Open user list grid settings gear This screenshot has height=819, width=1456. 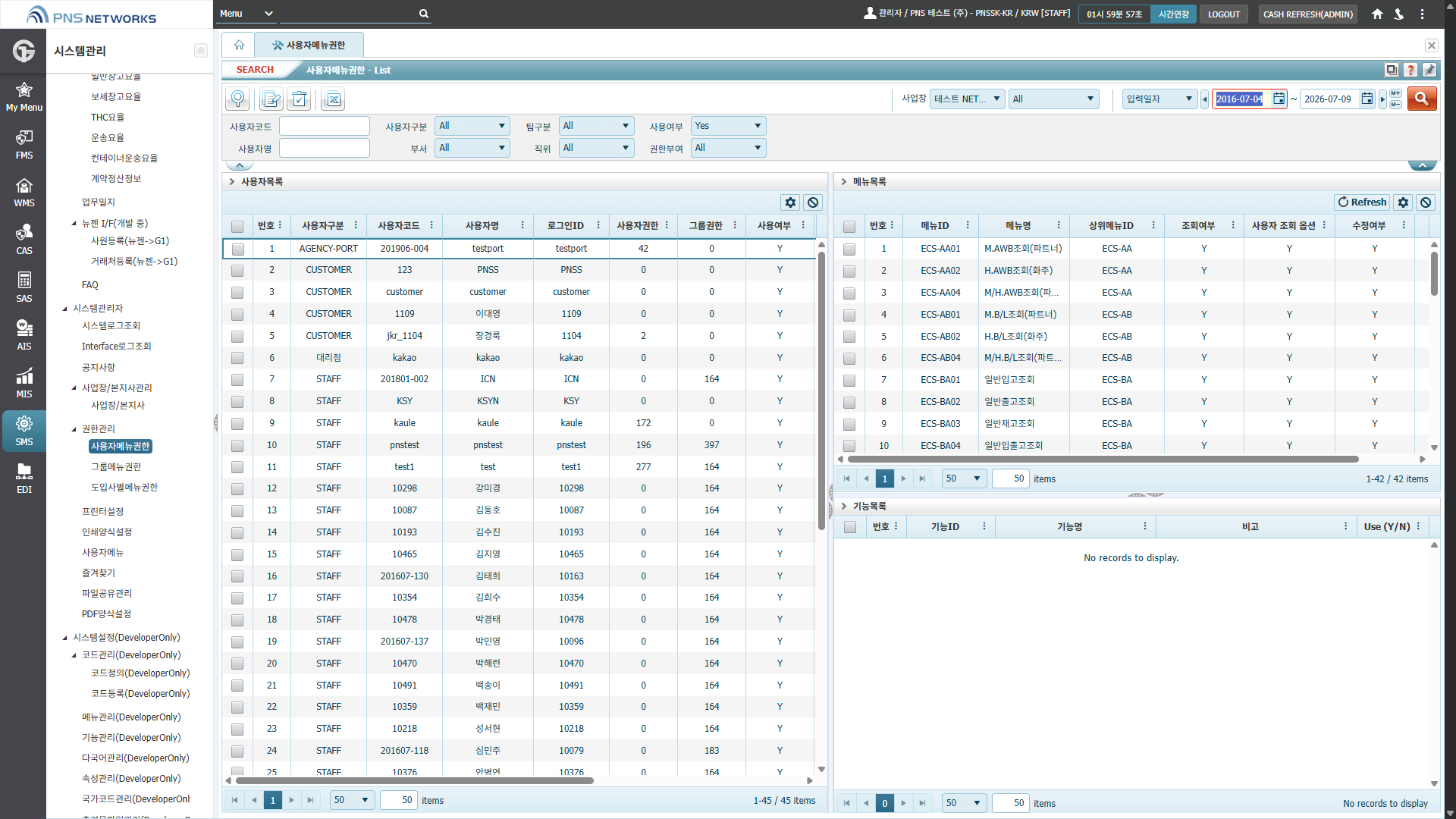(x=790, y=202)
